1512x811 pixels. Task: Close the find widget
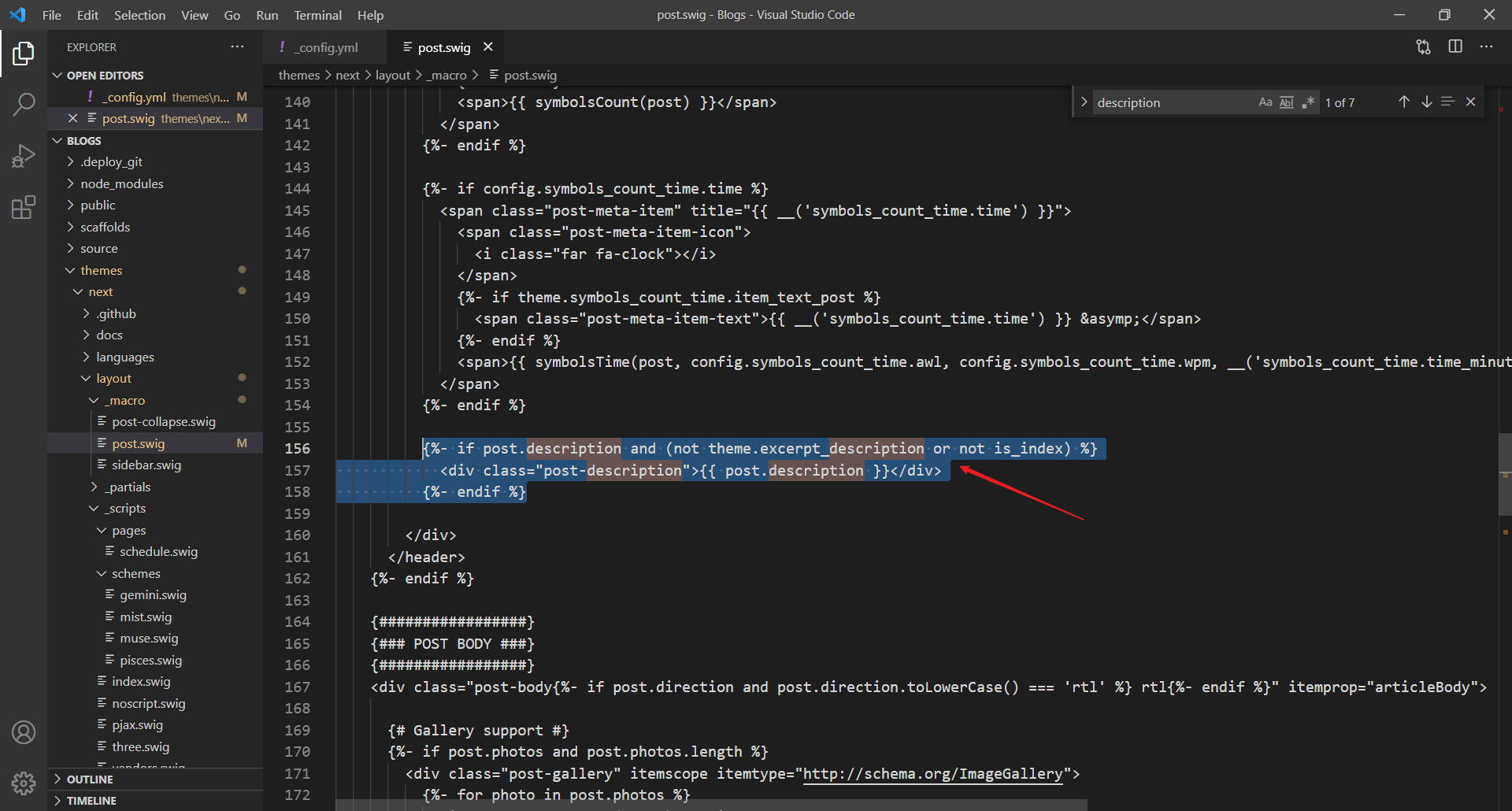(1470, 102)
